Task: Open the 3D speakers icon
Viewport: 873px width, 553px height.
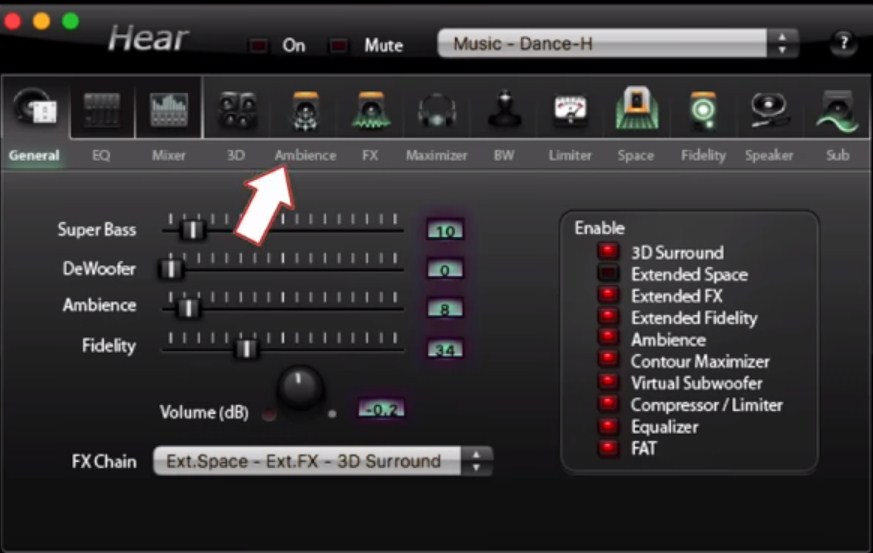Action: 236,111
